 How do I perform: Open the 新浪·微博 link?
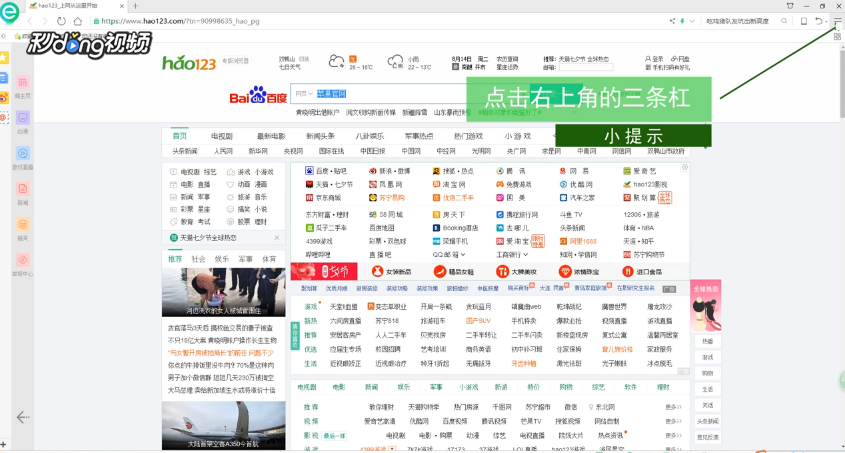(390, 171)
